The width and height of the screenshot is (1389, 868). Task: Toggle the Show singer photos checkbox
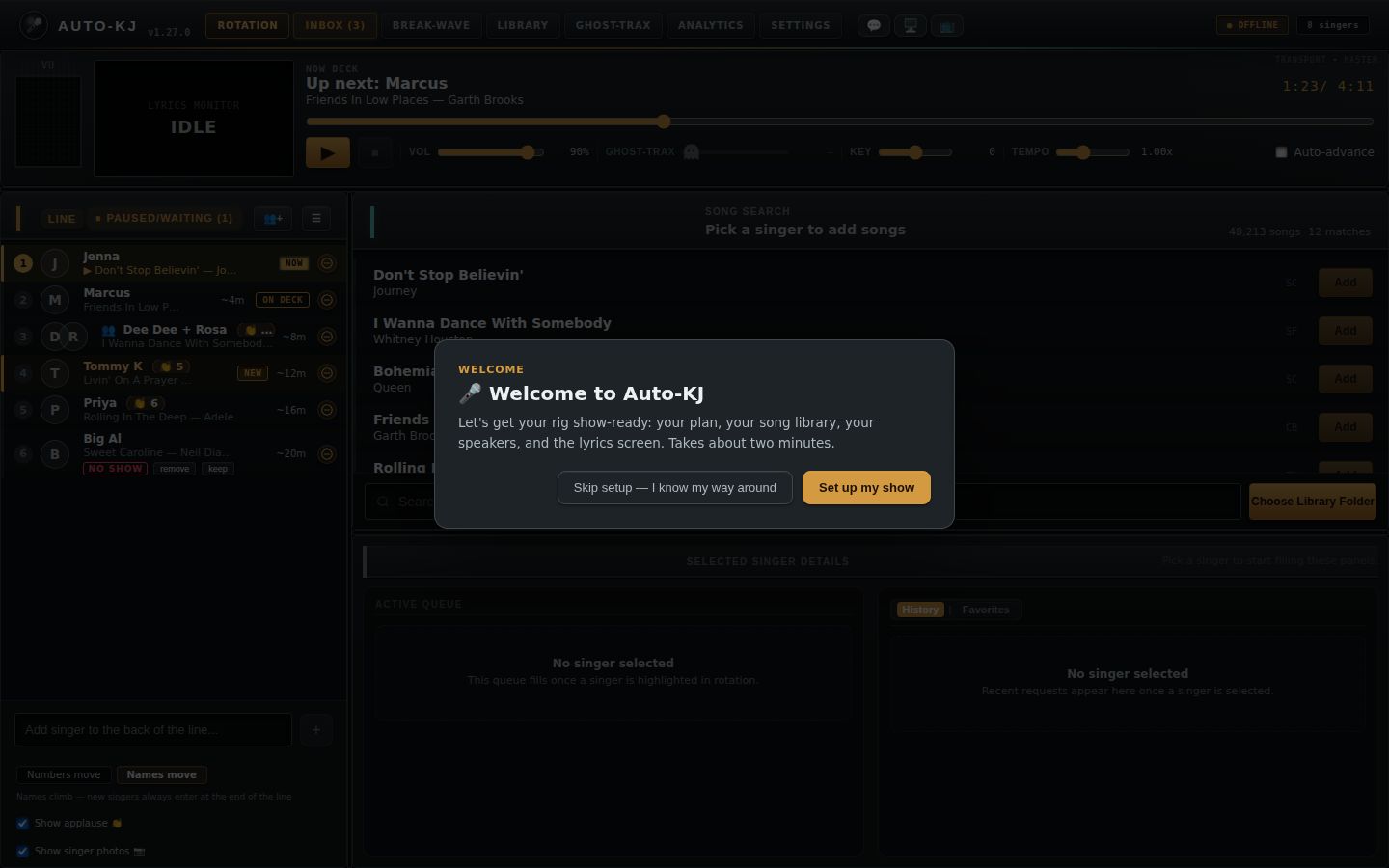click(x=22, y=852)
